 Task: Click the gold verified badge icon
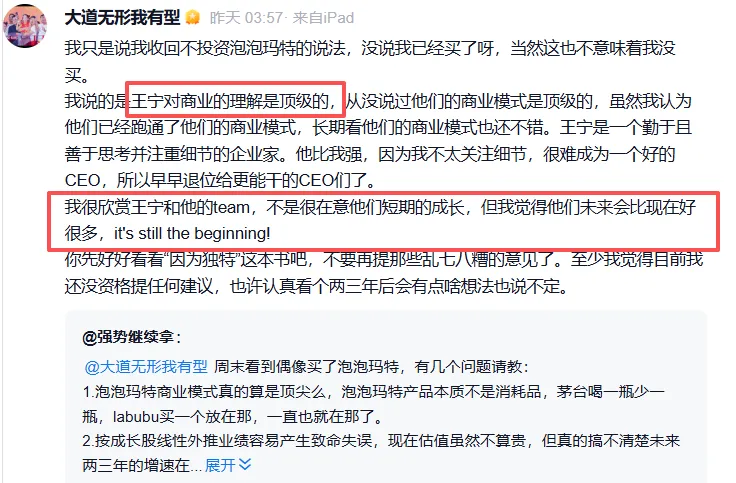click(193, 18)
